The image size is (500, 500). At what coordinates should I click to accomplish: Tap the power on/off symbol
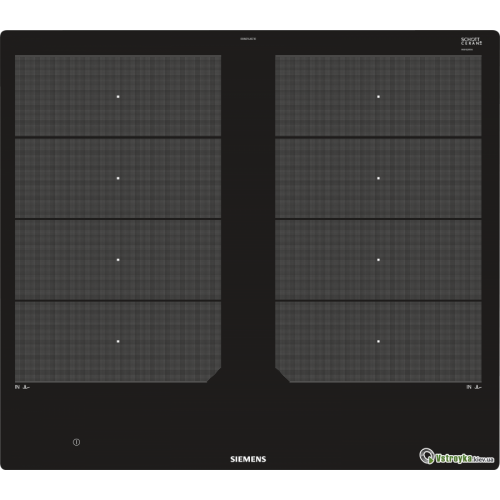76,442
